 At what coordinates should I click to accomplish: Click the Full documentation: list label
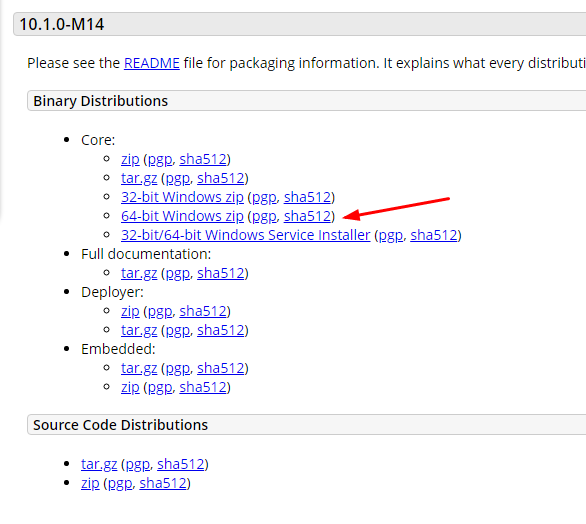point(146,255)
